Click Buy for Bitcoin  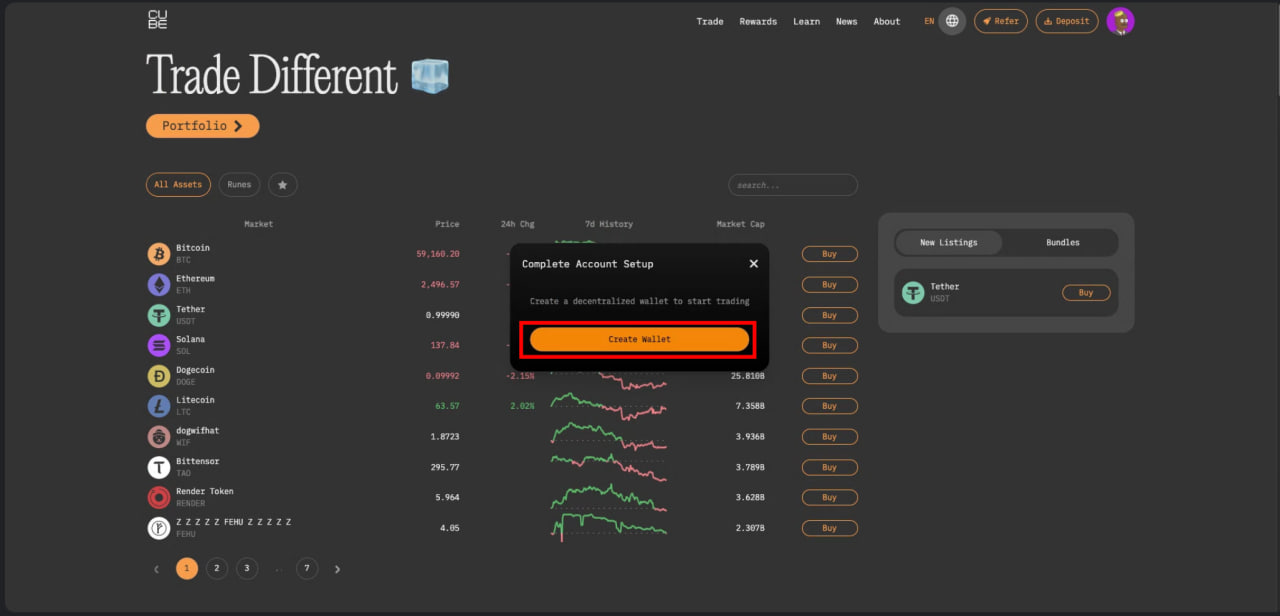click(x=830, y=254)
